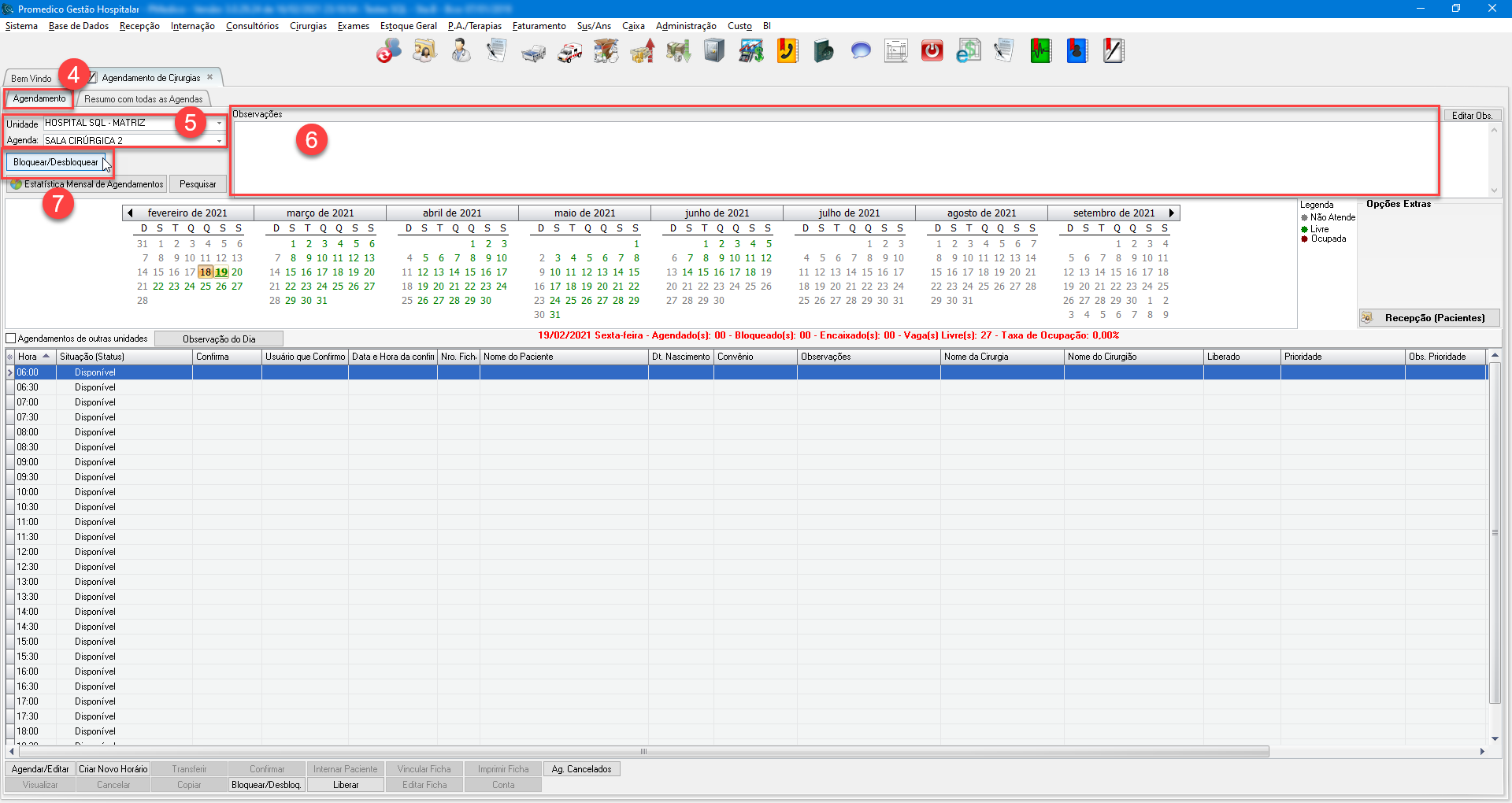Viewport: 1512px width, 803px height.
Task: Click the yellow phone book icon
Action: pyautogui.click(x=787, y=51)
